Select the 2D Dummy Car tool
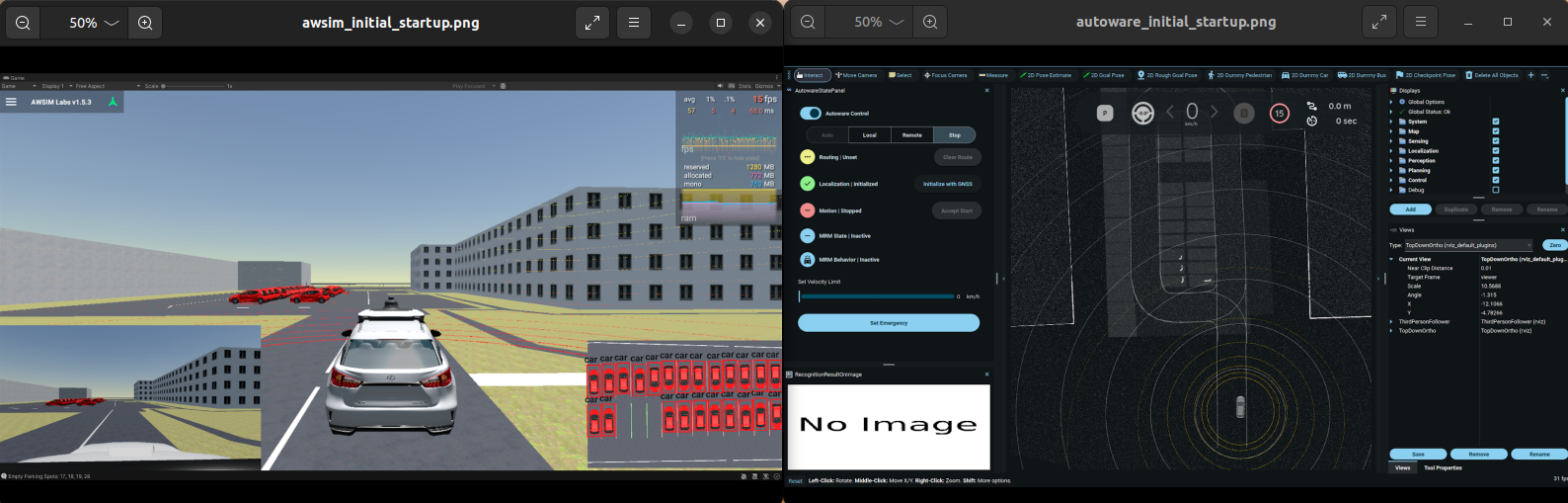Screen dimensions: 1568x503 [x=1304, y=75]
